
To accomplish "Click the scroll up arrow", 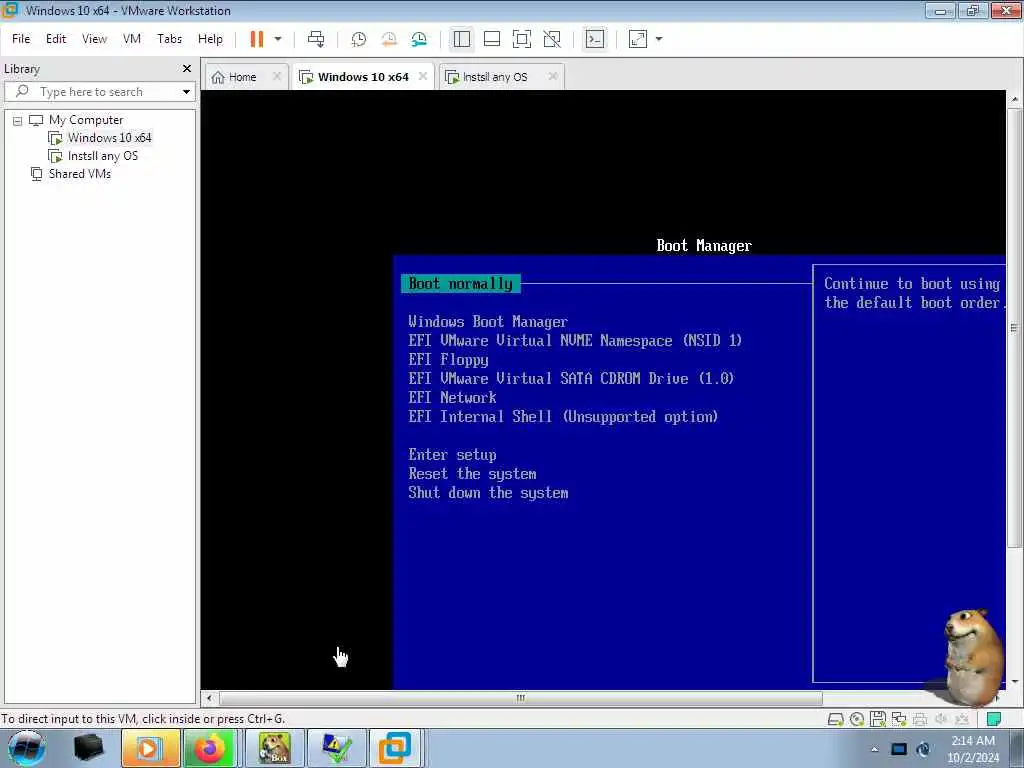I will point(1014,99).
